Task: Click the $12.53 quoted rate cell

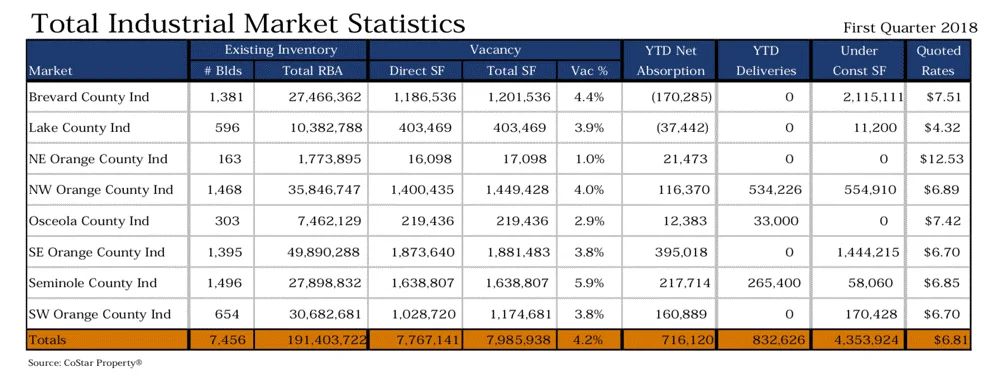Action: point(942,159)
